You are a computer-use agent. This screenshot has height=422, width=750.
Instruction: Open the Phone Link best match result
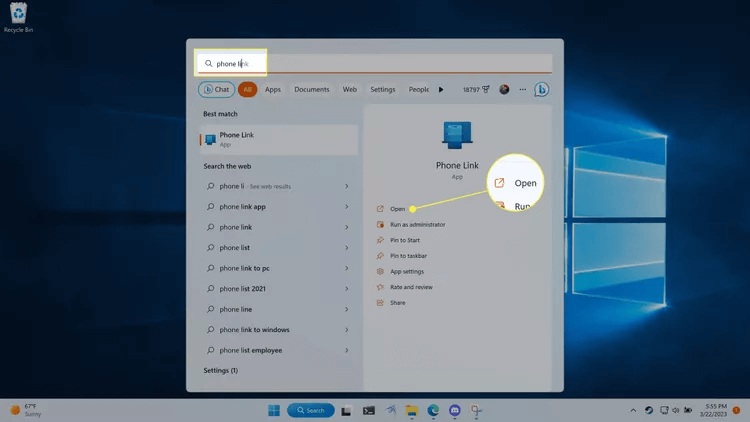click(279, 139)
